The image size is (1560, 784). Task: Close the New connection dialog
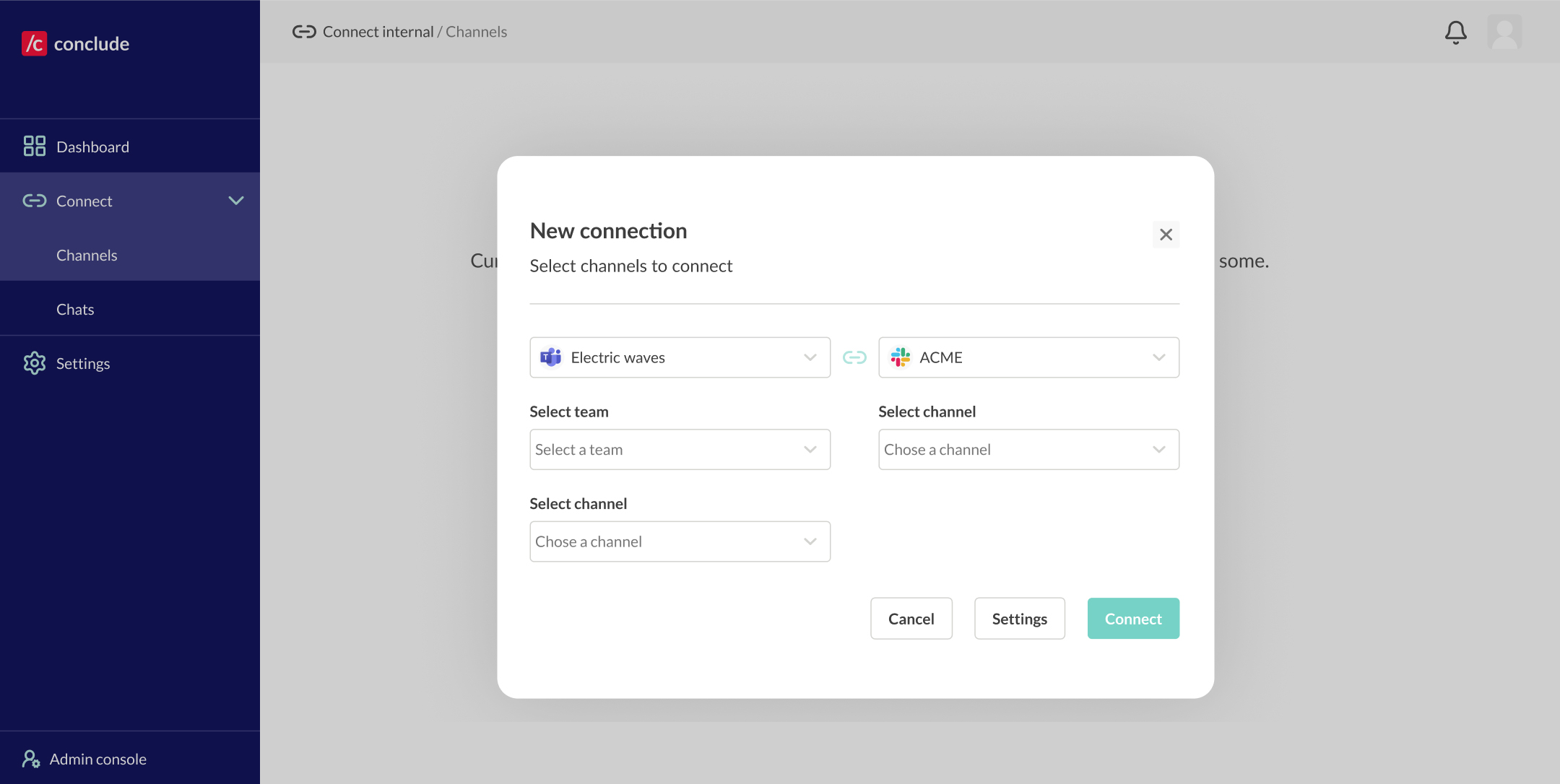(1166, 235)
